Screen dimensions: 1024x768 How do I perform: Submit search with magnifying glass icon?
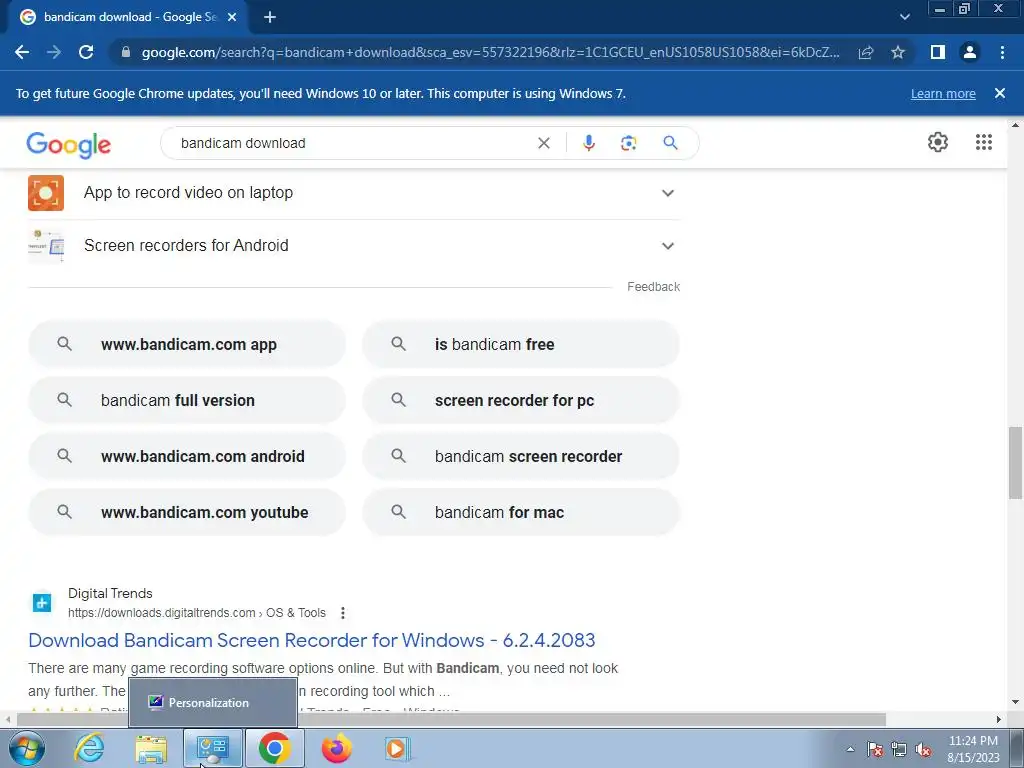click(671, 143)
